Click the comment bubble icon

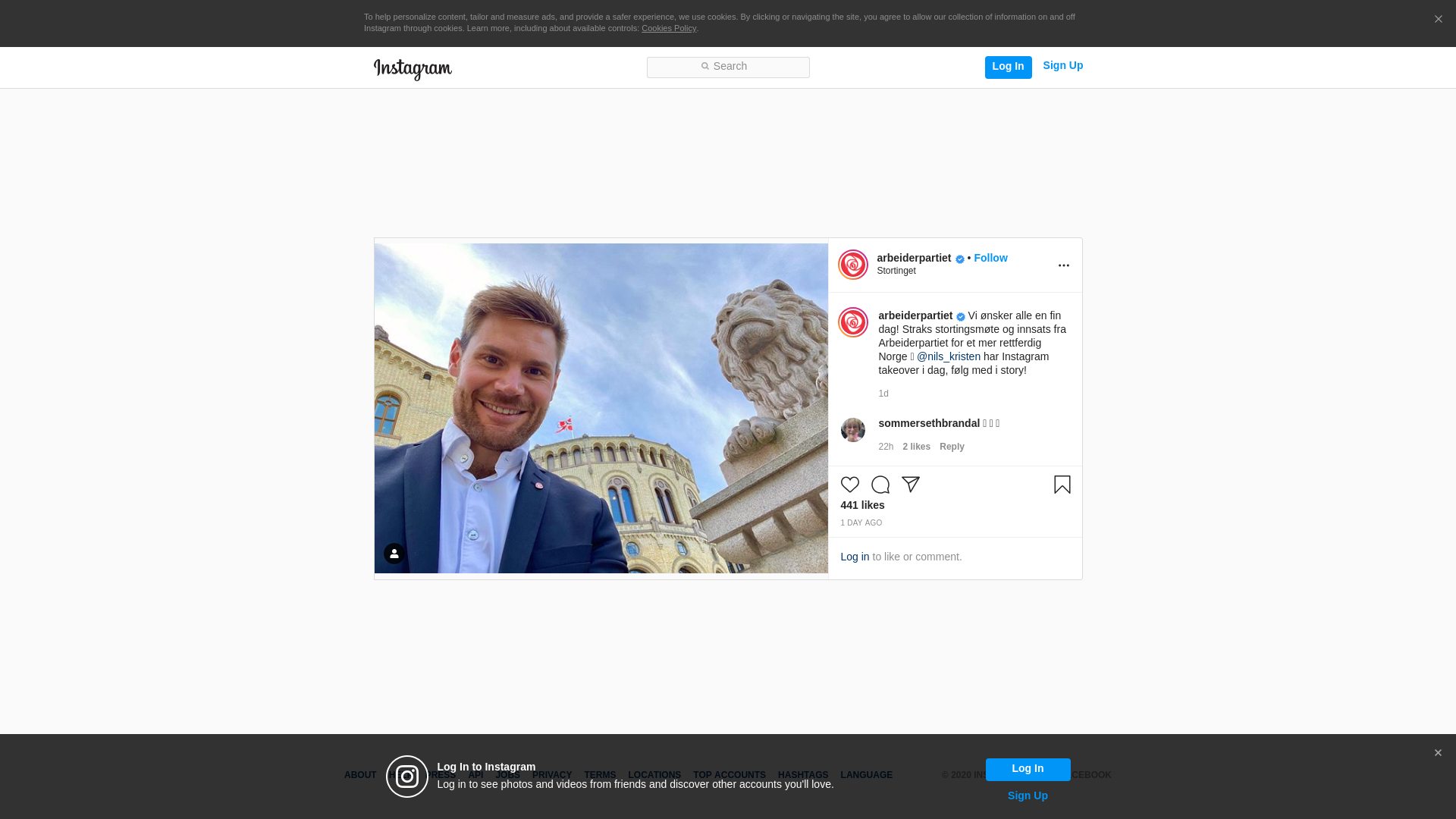(880, 485)
